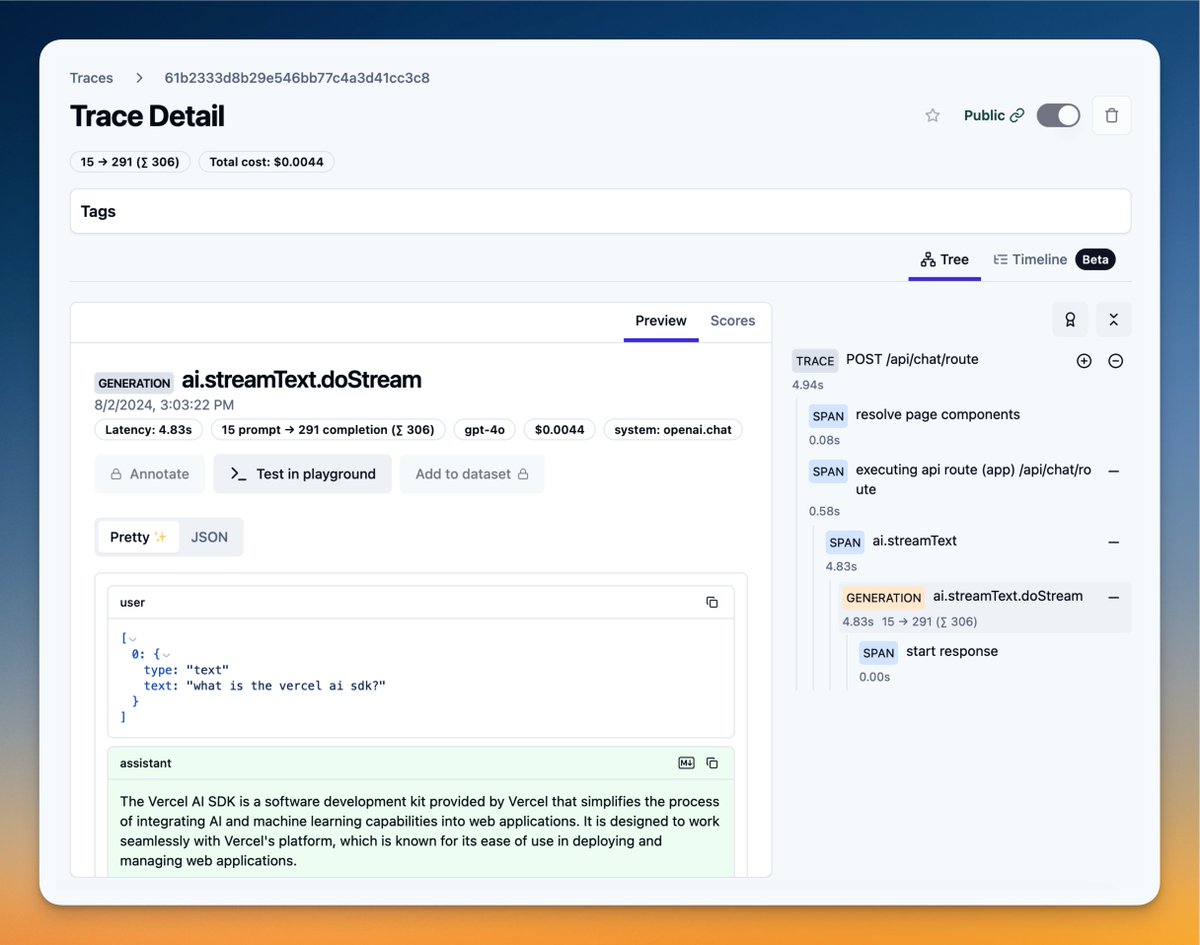Toggle the Public sharing switch

[x=1058, y=115]
